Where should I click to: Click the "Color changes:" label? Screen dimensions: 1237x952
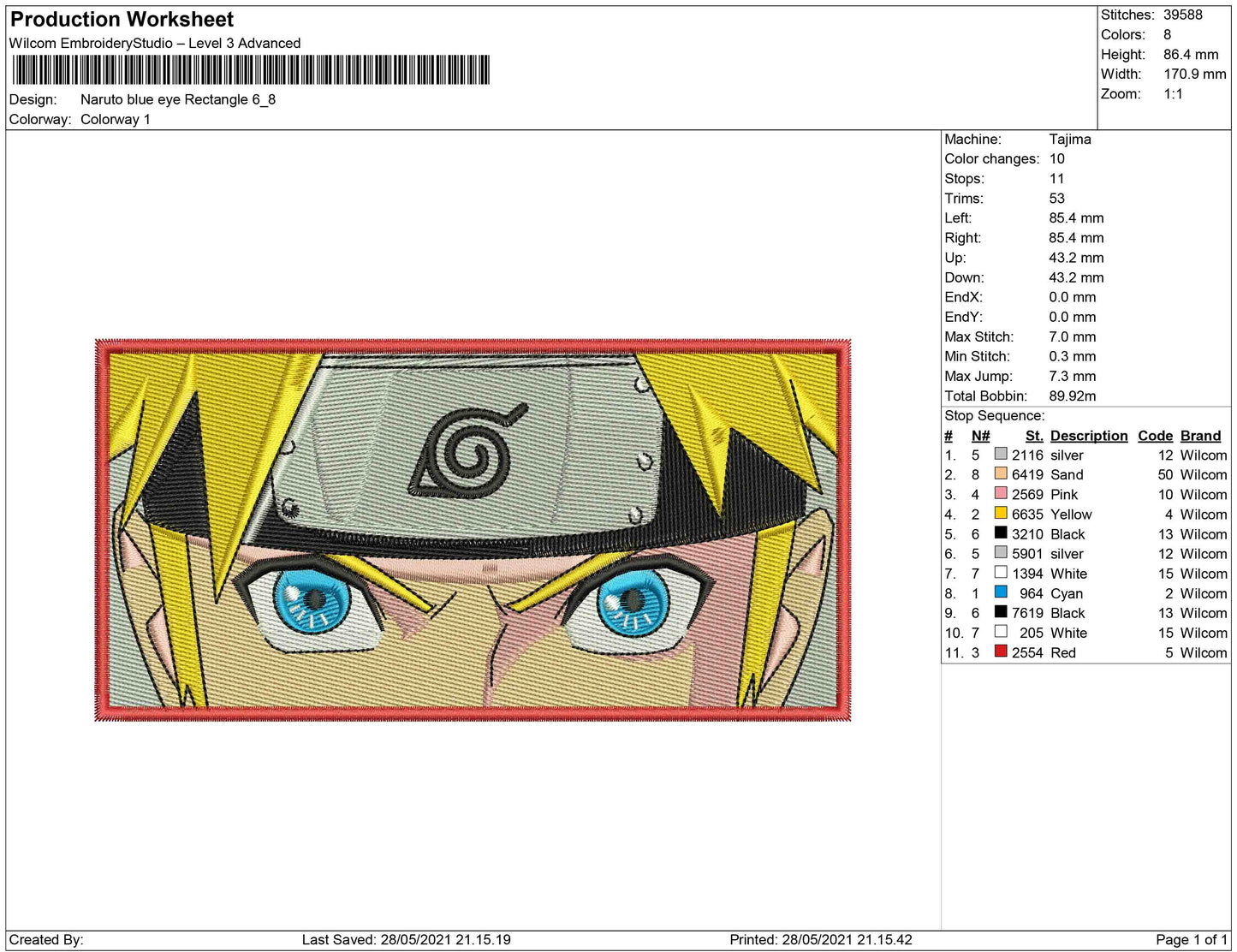click(x=992, y=158)
